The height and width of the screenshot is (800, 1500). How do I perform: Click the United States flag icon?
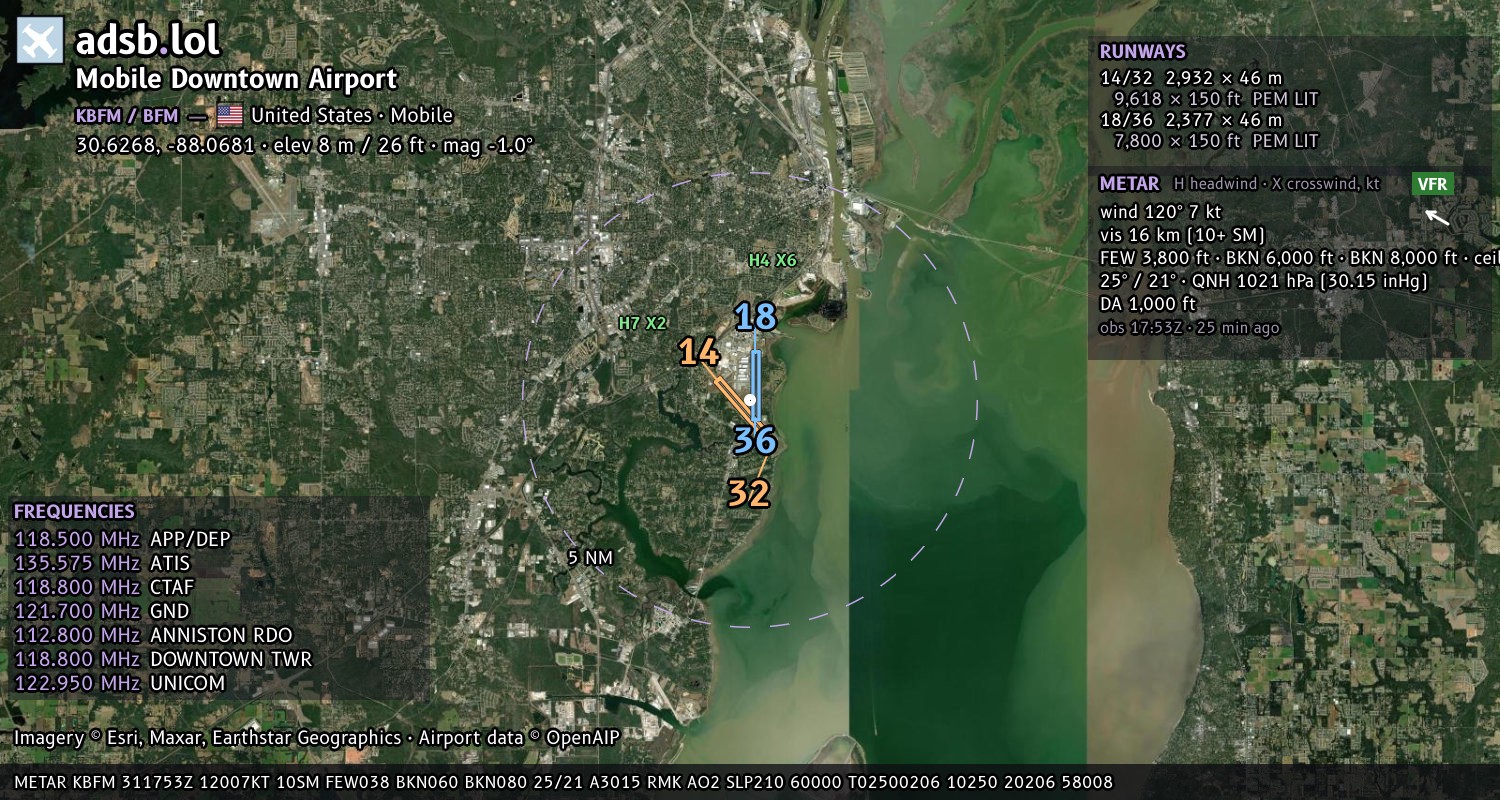pyautogui.click(x=230, y=116)
